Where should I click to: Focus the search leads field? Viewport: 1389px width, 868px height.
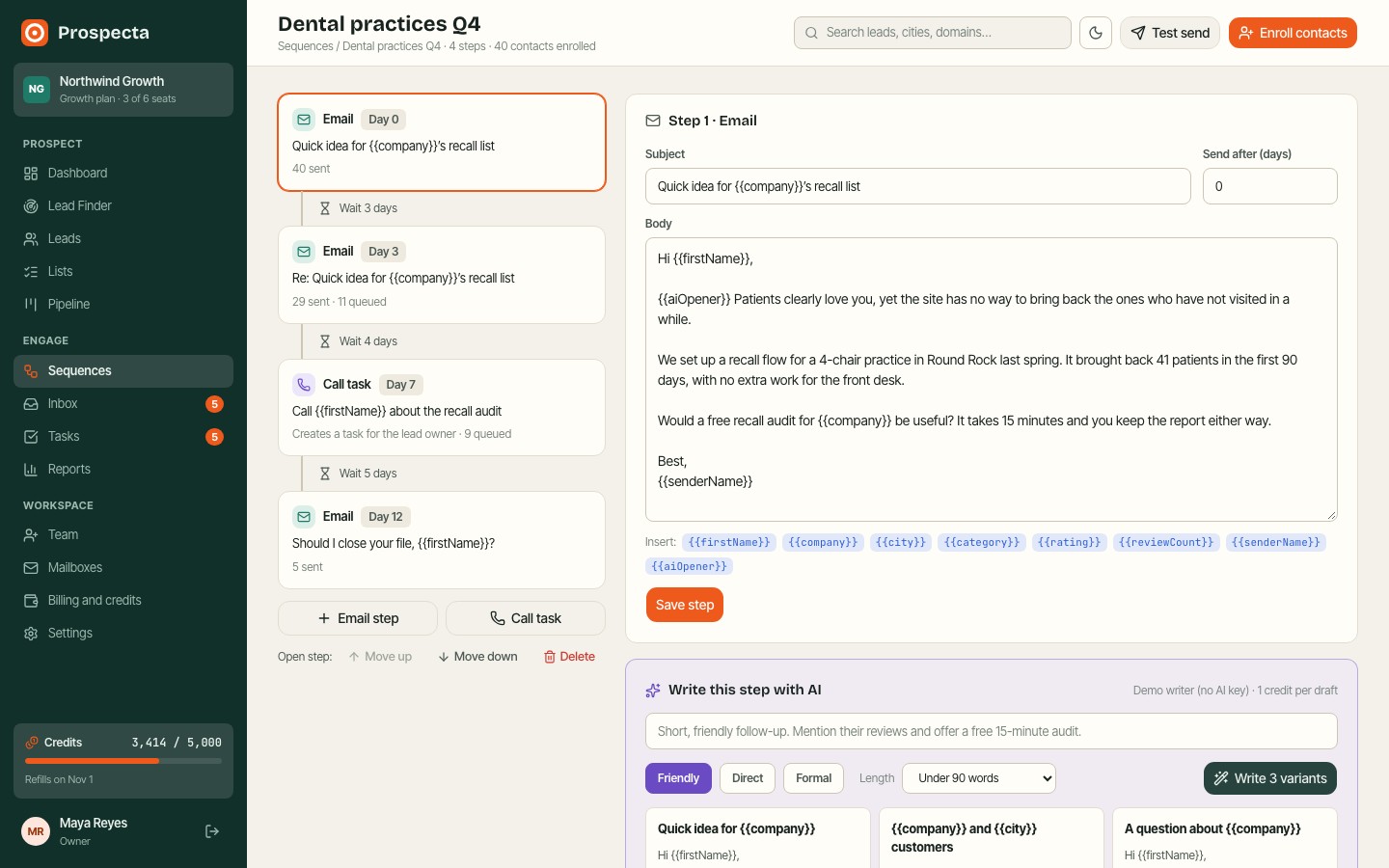(x=933, y=33)
